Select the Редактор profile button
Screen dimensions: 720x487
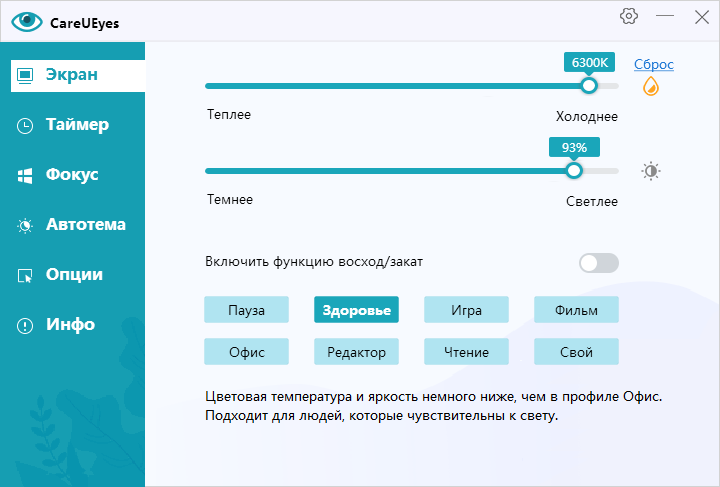(x=356, y=352)
